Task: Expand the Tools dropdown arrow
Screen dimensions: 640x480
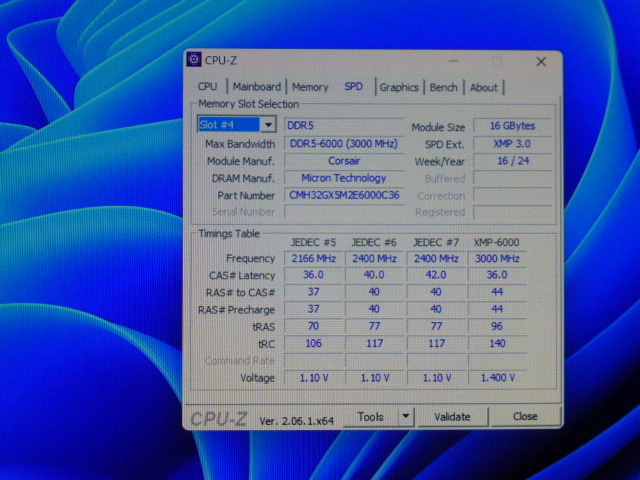Action: click(405, 417)
